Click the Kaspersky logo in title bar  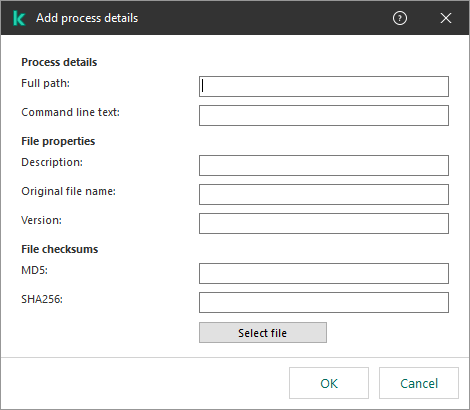[19, 18]
